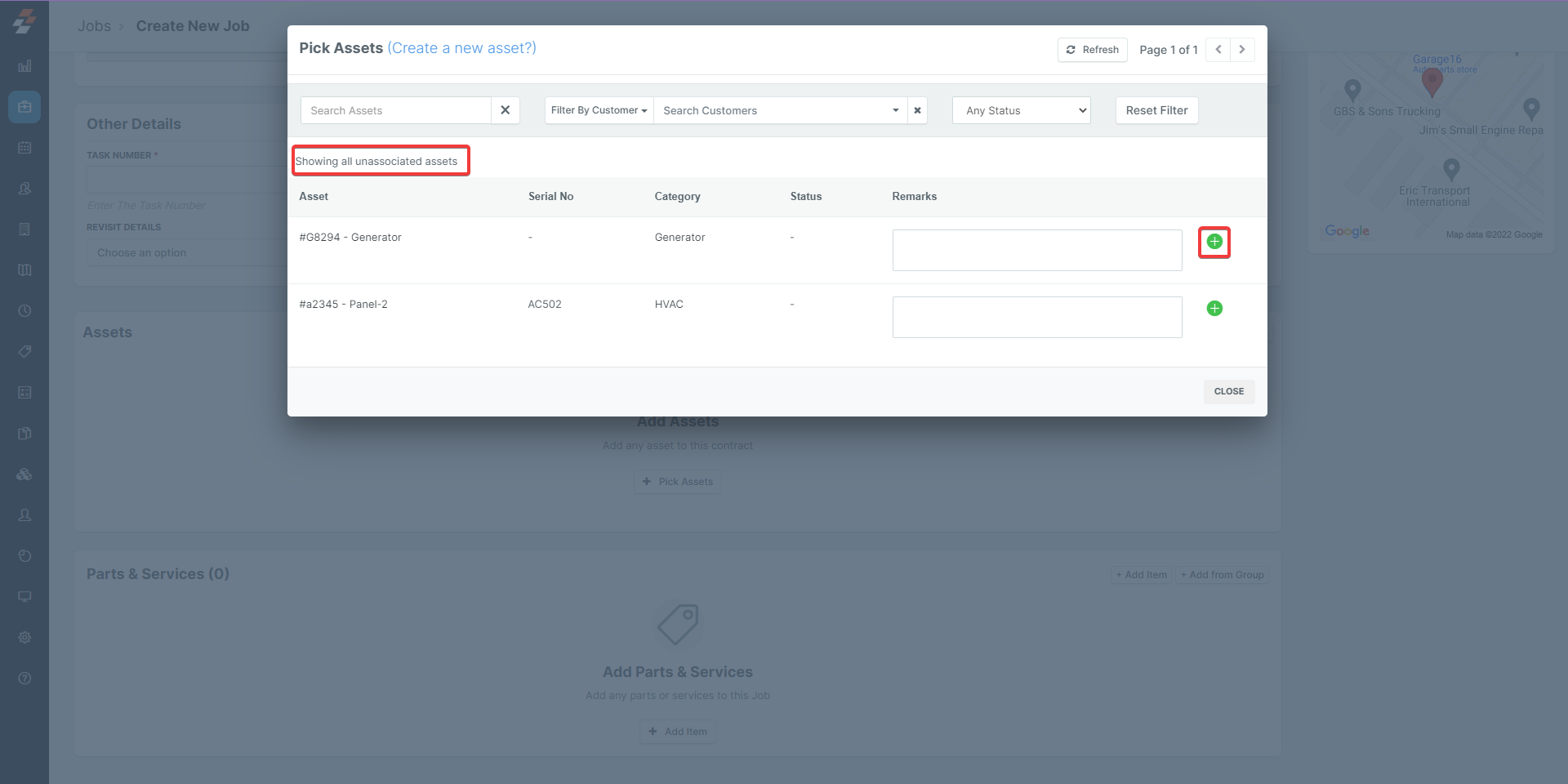Click '+ Add Item' next to Add from Group
1568x784 pixels.
pyautogui.click(x=1142, y=575)
